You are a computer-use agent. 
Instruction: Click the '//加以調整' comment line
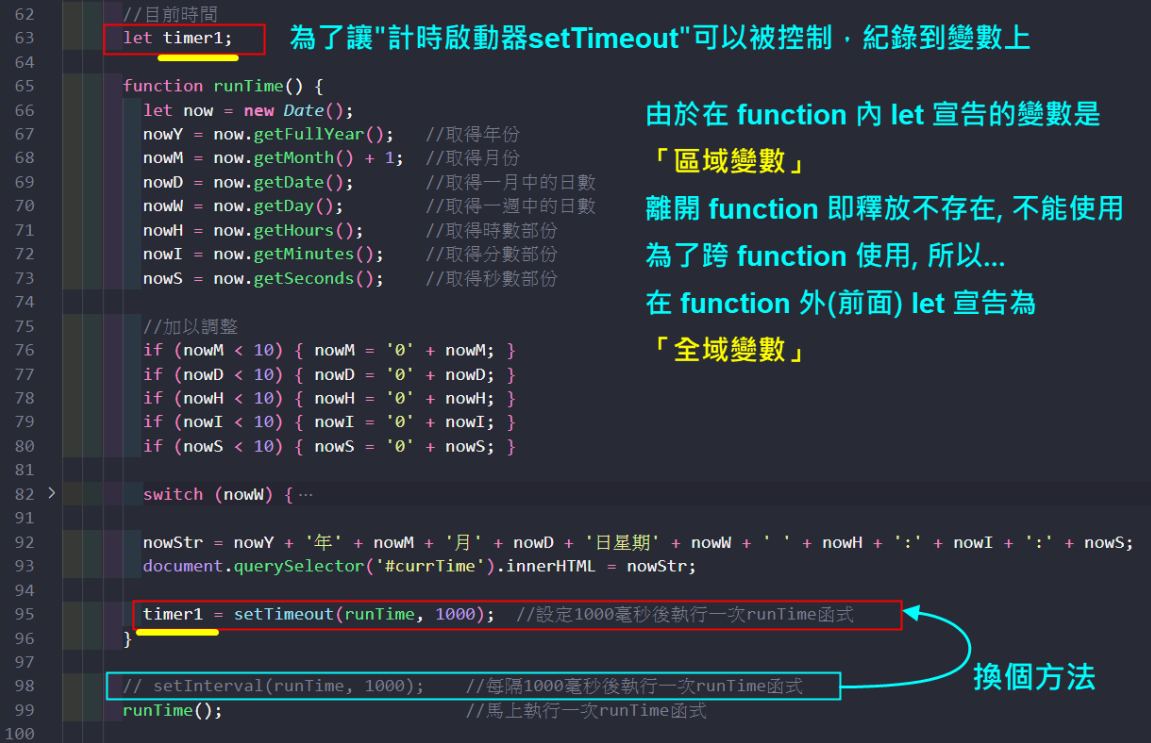coord(190,326)
